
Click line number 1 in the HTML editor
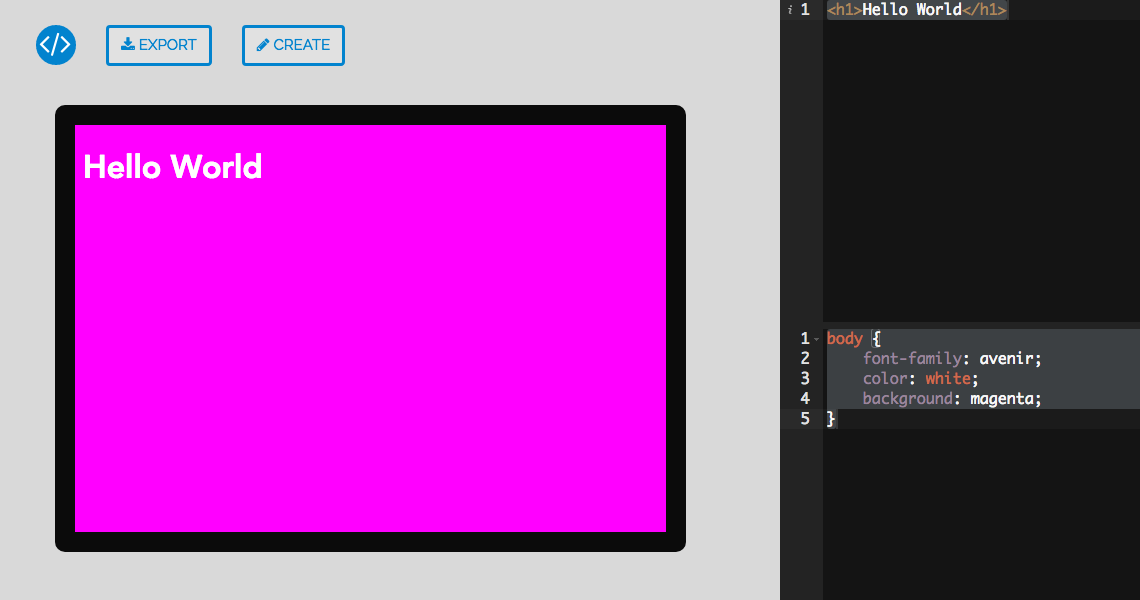(x=805, y=9)
